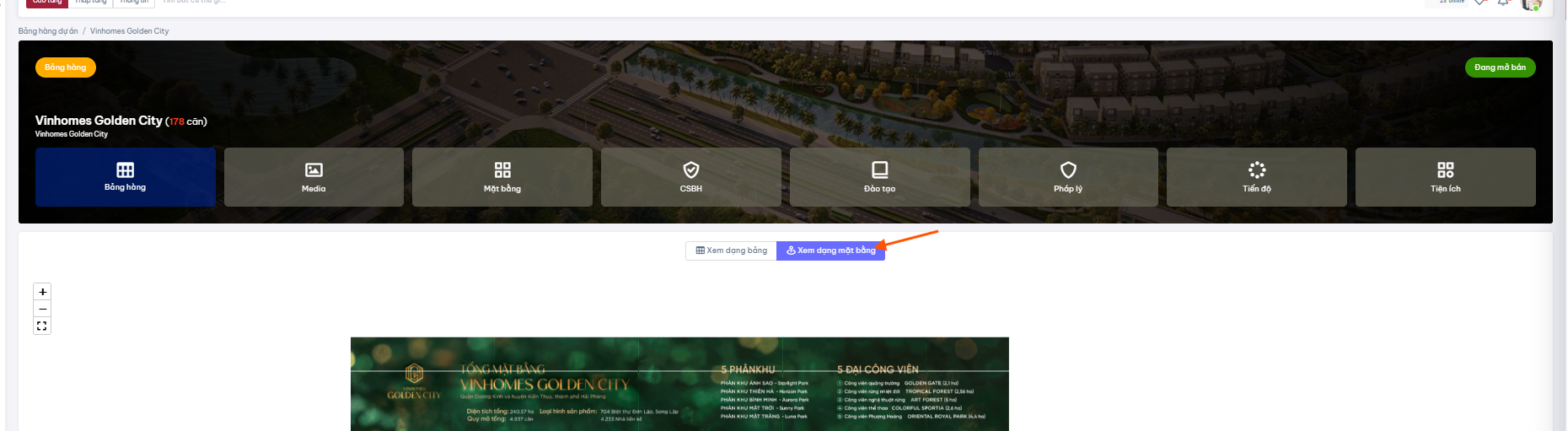Open the Media picture icon tile
Screen dimensions: 1568x431
click(314, 177)
